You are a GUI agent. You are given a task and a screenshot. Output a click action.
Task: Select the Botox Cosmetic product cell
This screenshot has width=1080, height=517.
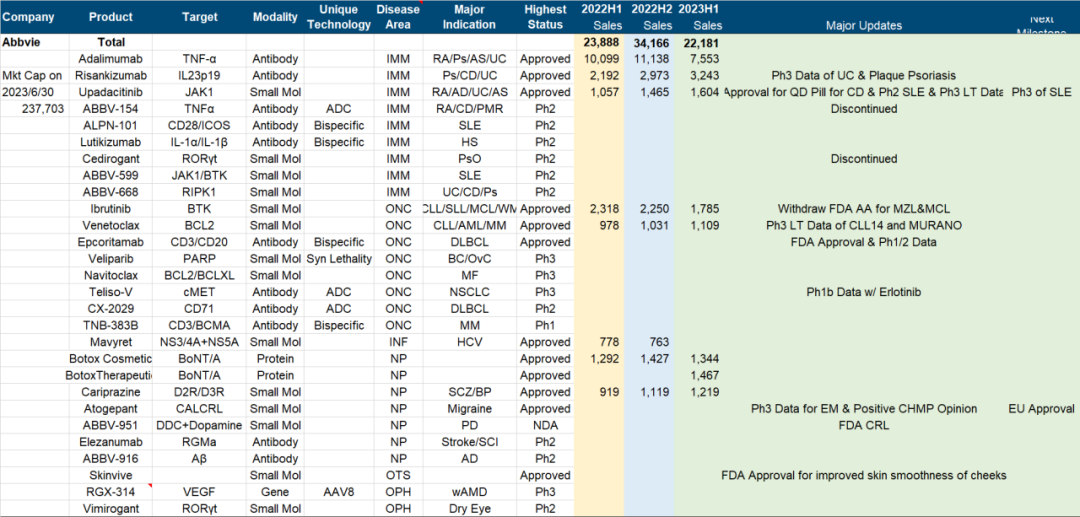(111, 358)
